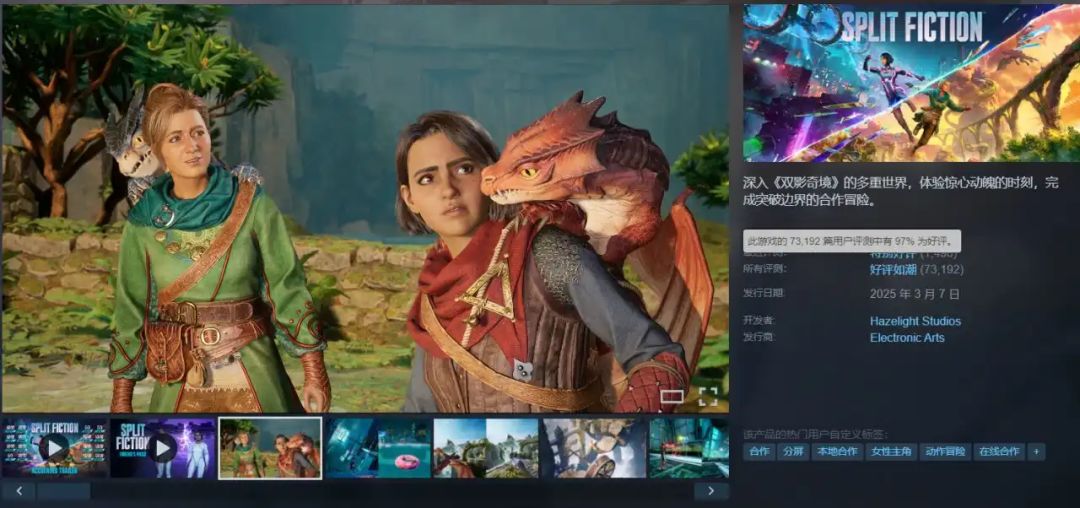Open the 合作 tag
Image resolution: width=1080 pixels, height=508 pixels.
click(759, 452)
